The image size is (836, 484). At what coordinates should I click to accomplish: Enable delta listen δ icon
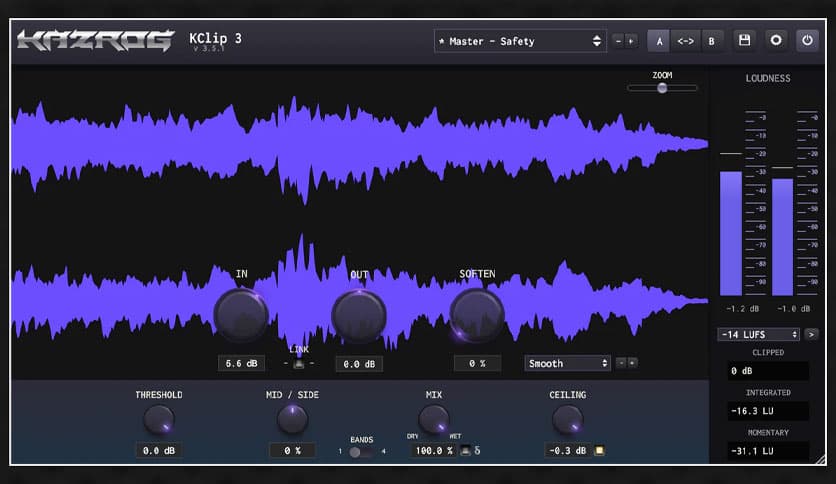point(477,450)
